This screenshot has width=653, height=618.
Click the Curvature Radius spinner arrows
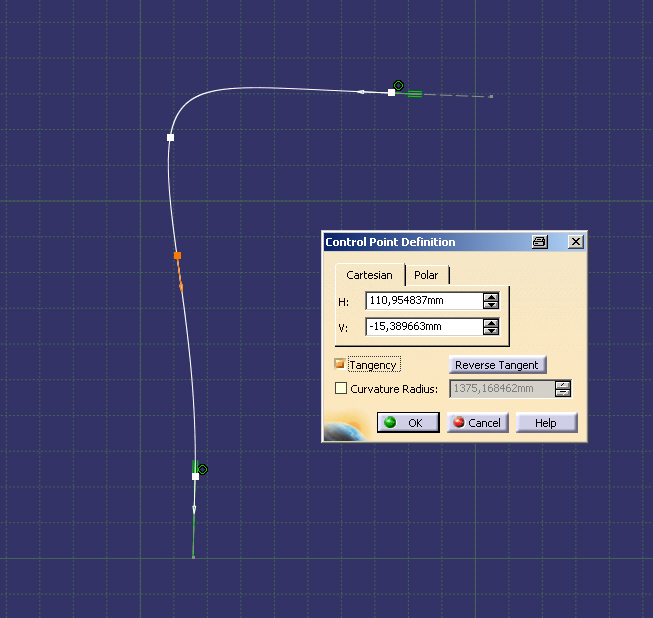click(563, 389)
